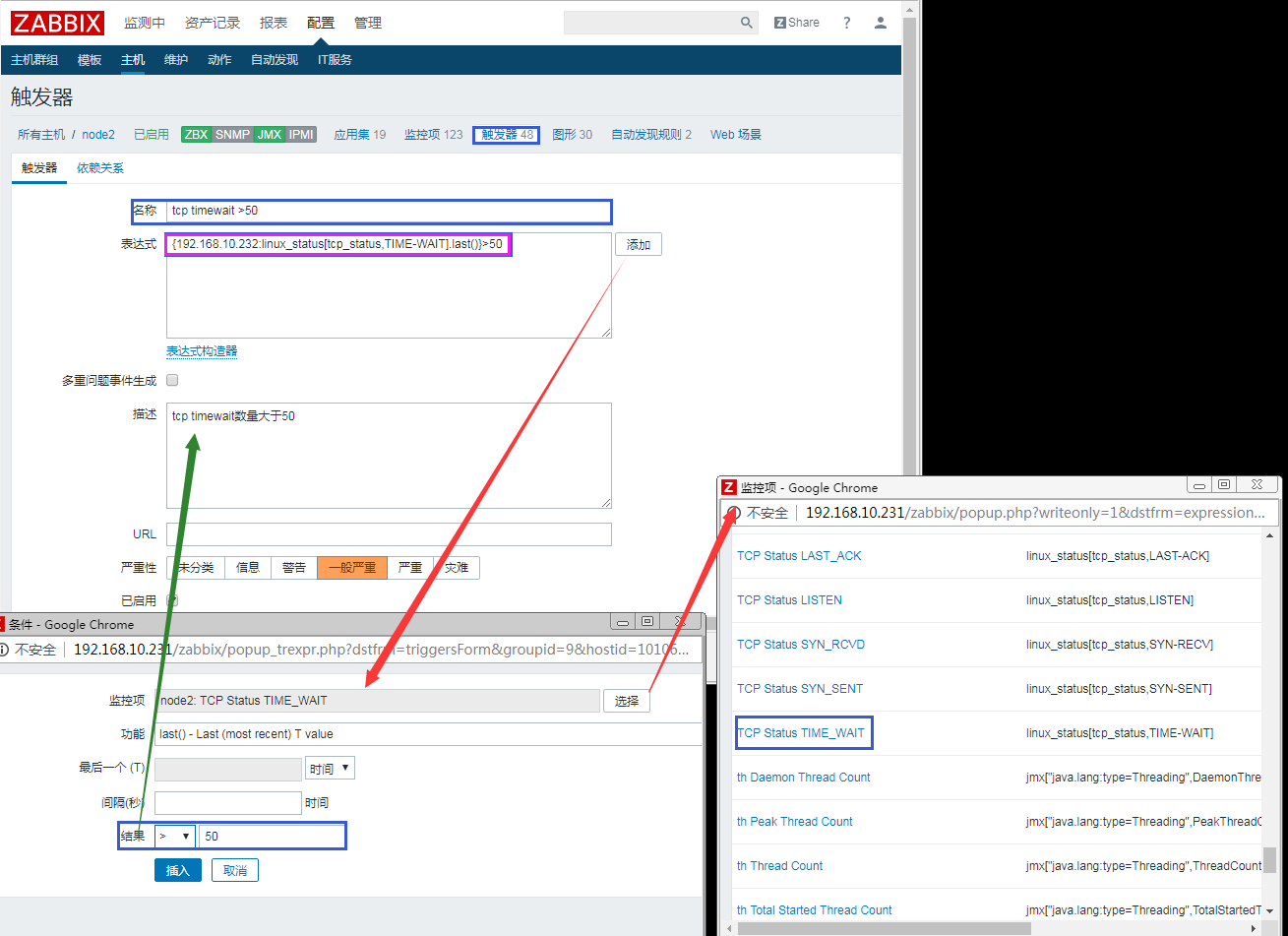Open 监测中 main menu
Screen dimensions: 1288x936
145,23
